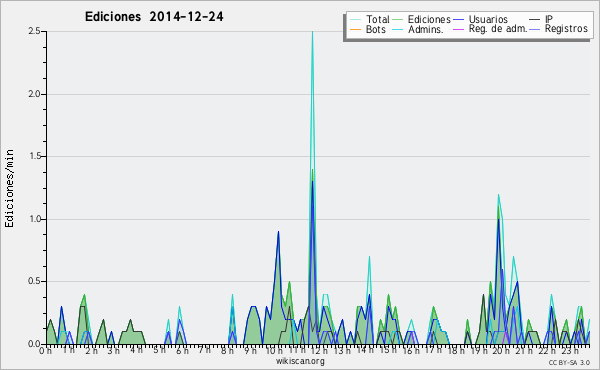Viewport: 600px width, 370px height.
Task: Click the '8 h' x-axis label
Action: (227, 350)
